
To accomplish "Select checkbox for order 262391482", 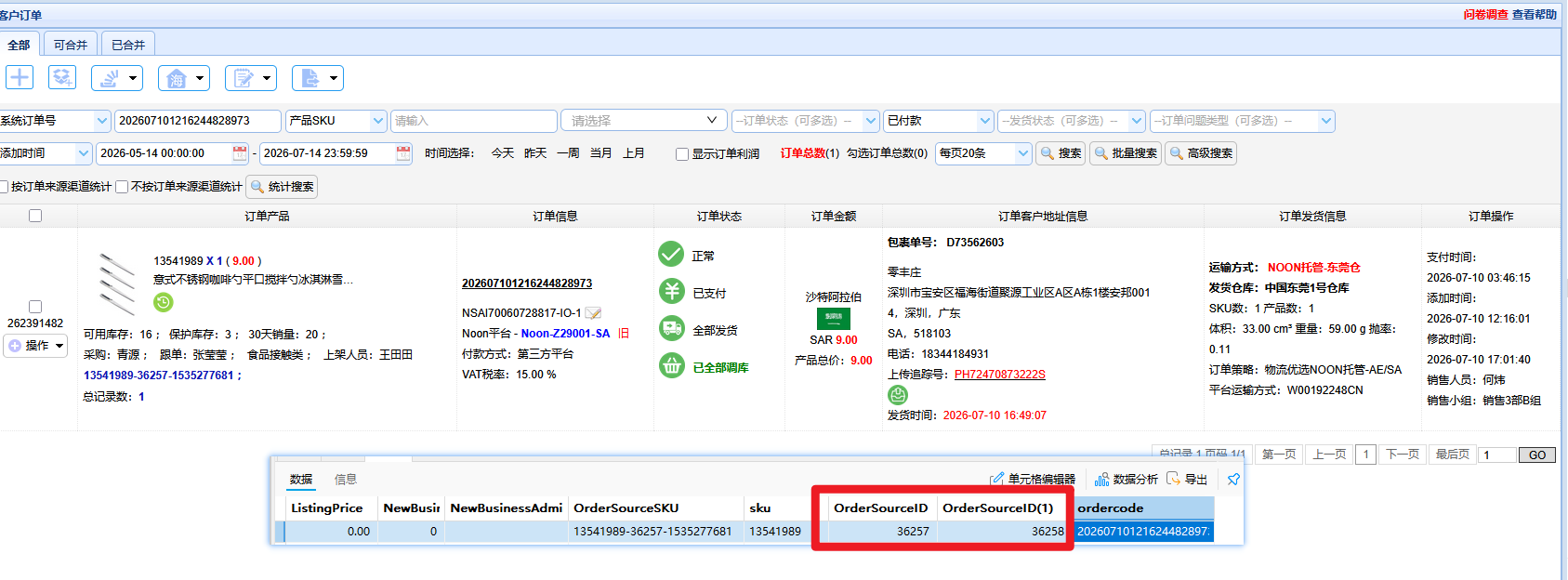I will pos(35,307).
